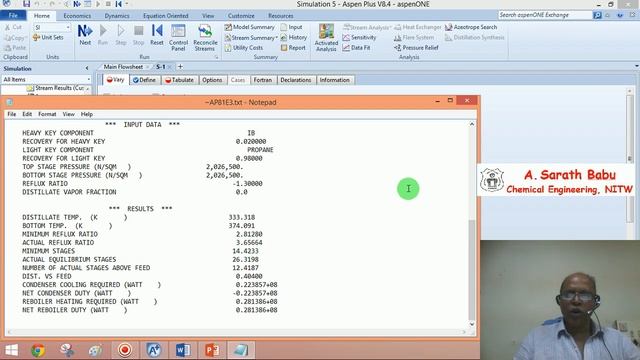Screen dimensions: 640x360
Task: Switch to Dynamics ribbon tab
Action: tap(117, 16)
